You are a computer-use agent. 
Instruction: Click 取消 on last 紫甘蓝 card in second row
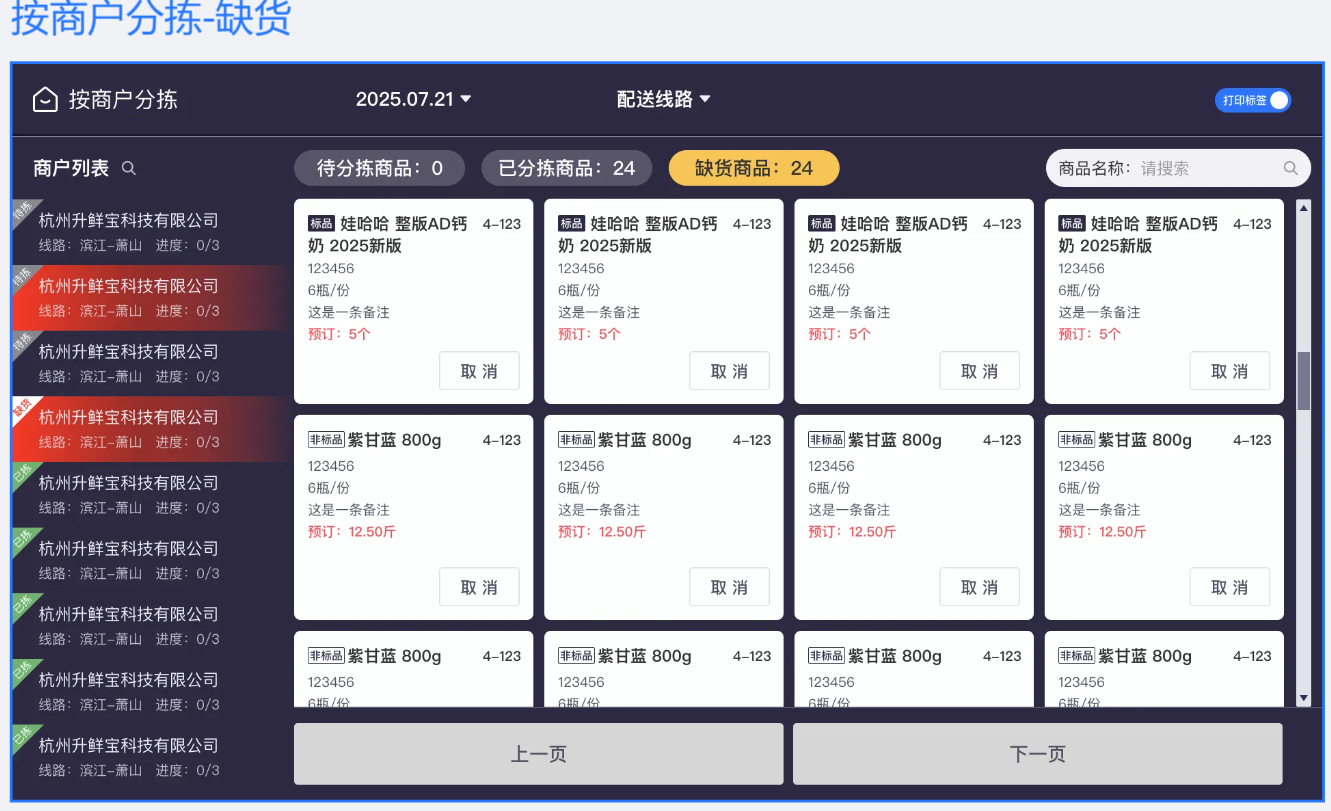(1229, 587)
